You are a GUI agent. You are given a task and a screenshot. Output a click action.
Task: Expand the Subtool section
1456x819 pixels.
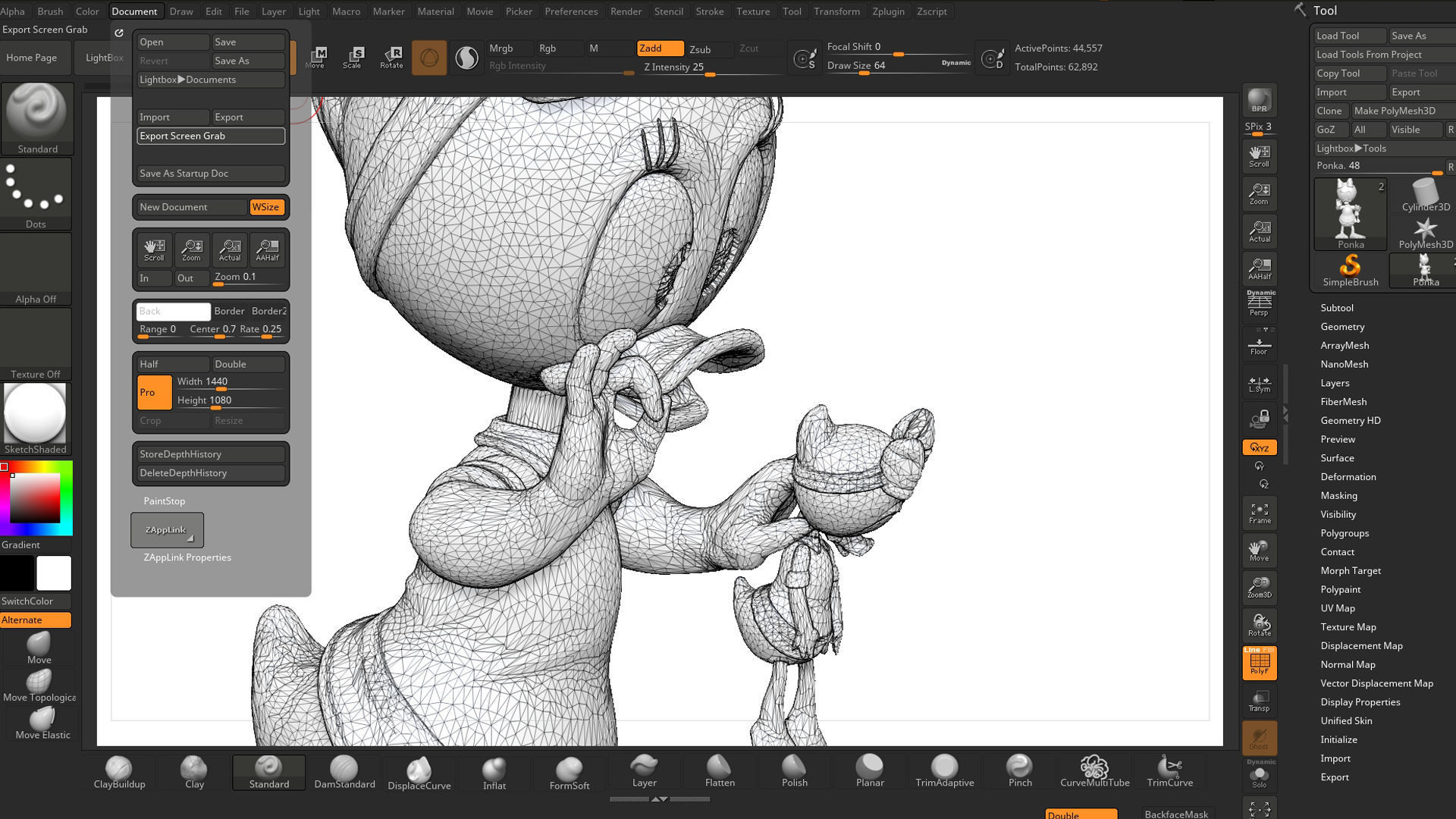(1337, 308)
